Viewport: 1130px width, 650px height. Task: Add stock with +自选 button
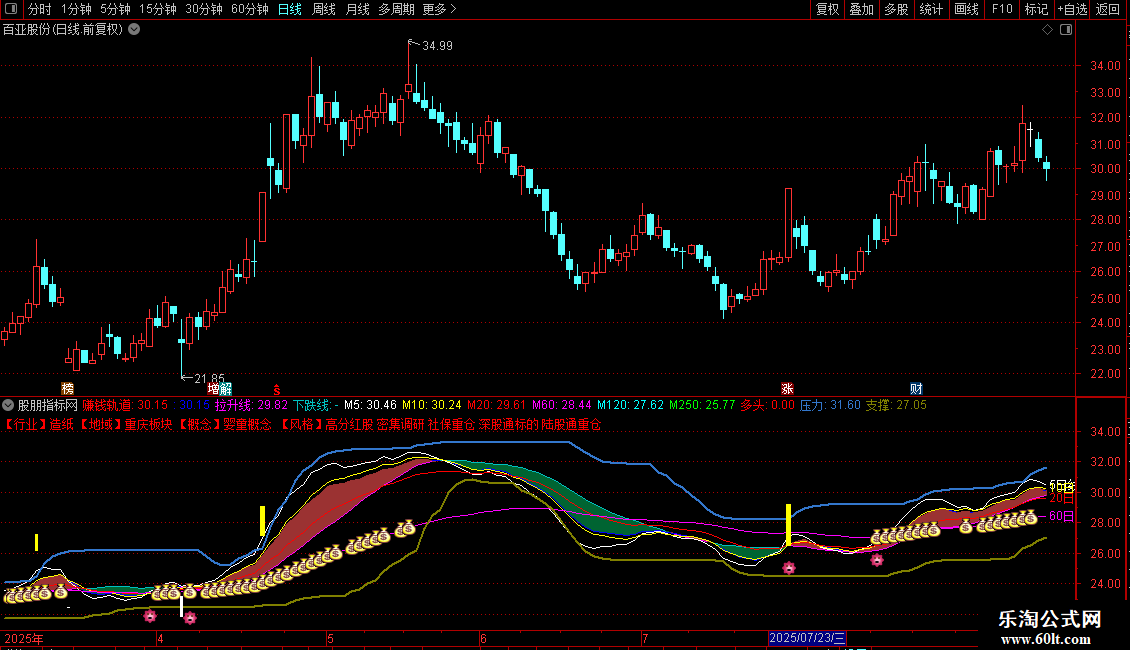1072,9
